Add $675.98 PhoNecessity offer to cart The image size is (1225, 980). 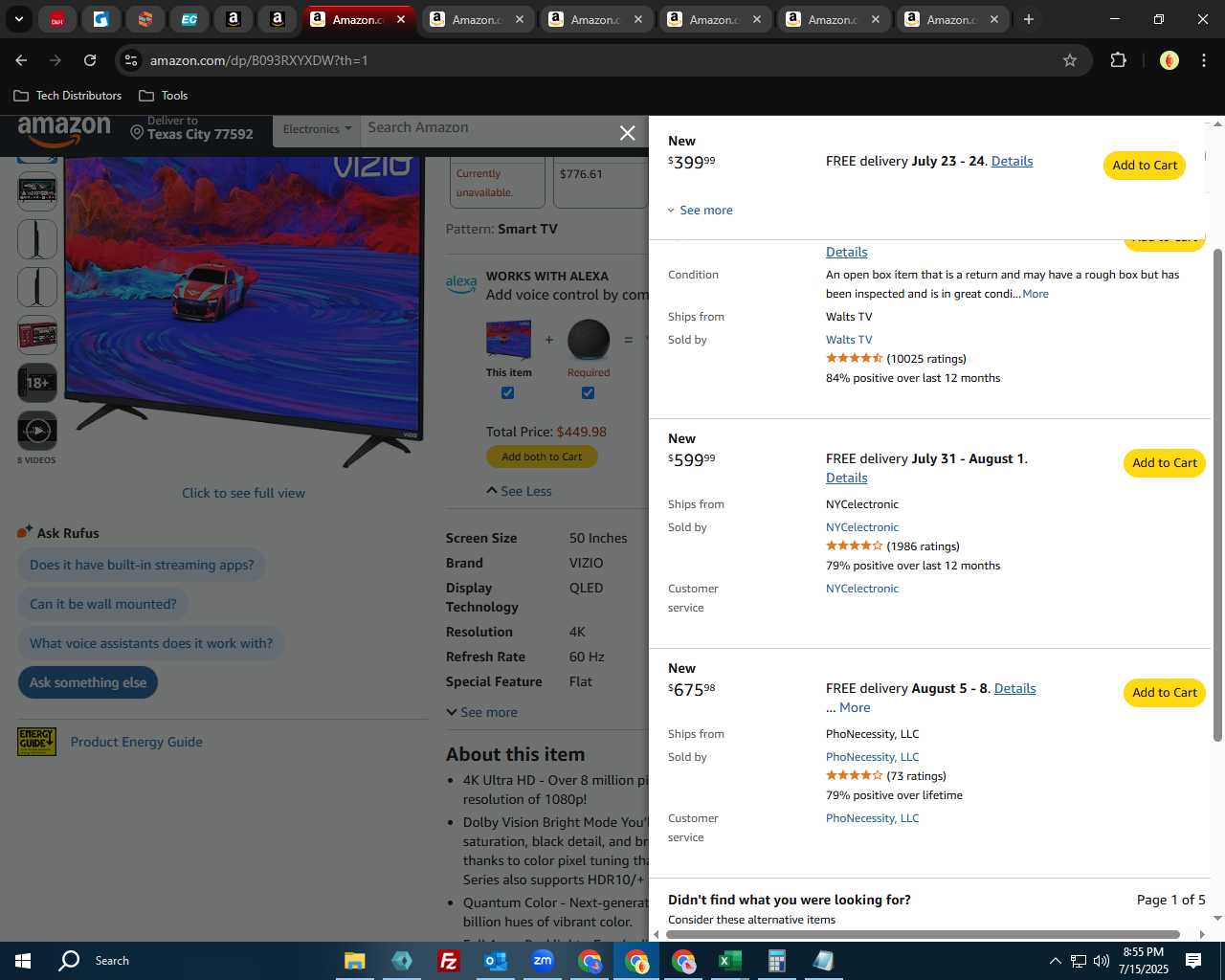tap(1165, 693)
